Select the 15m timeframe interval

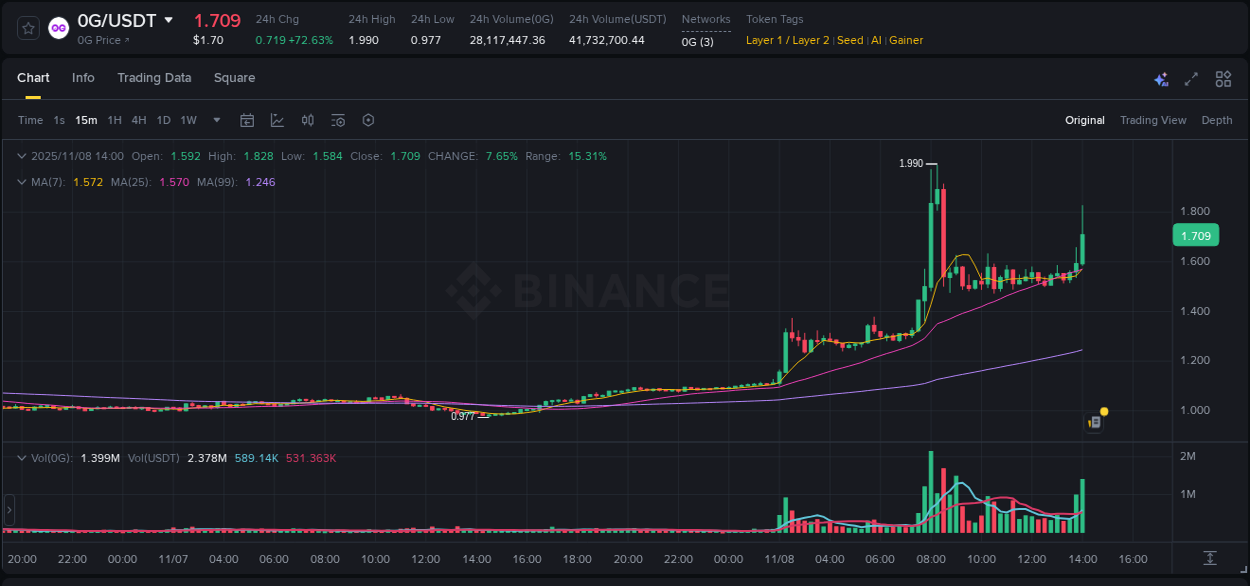click(86, 119)
